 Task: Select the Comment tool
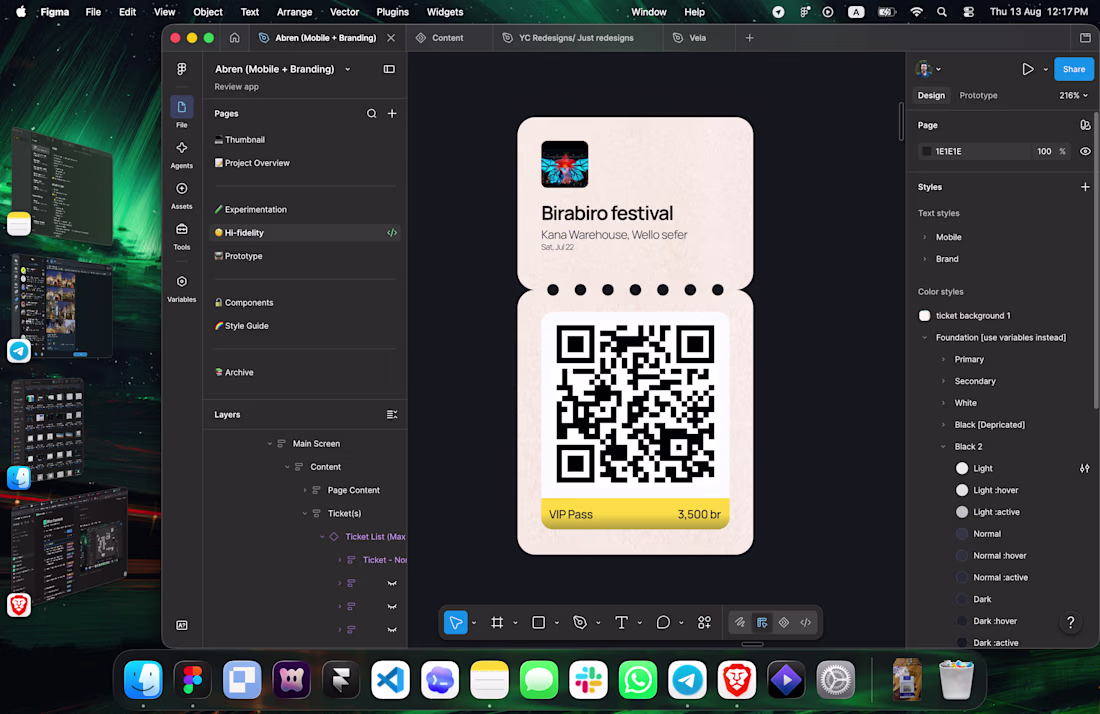tap(663, 622)
